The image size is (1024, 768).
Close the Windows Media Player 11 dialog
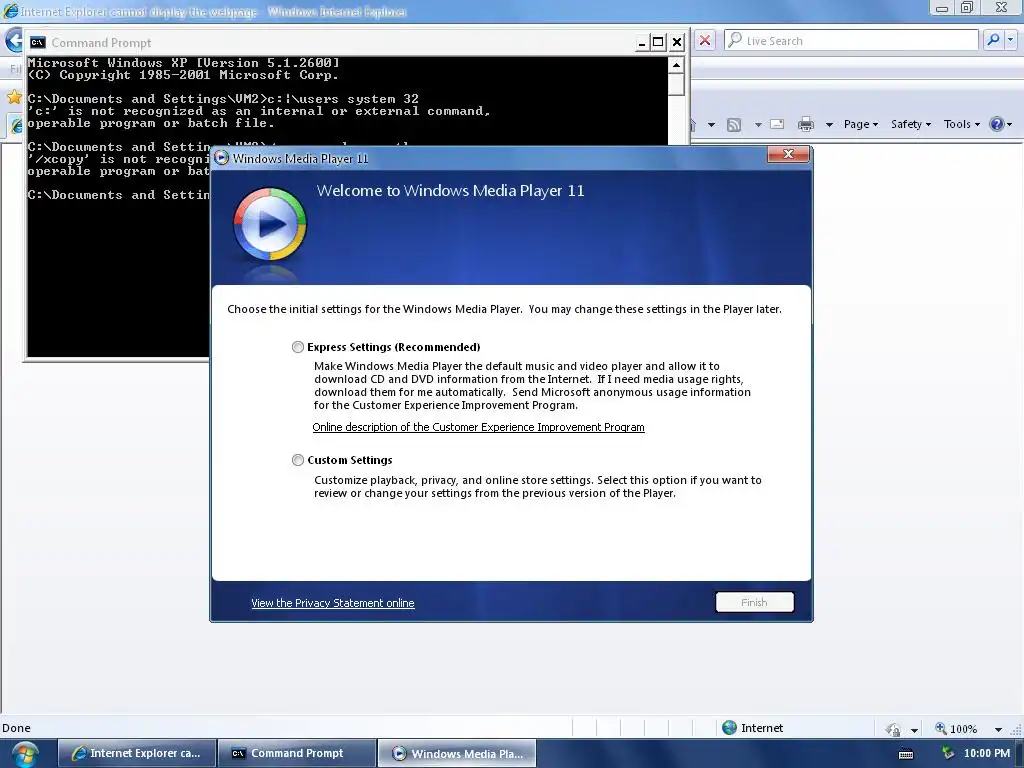point(788,154)
